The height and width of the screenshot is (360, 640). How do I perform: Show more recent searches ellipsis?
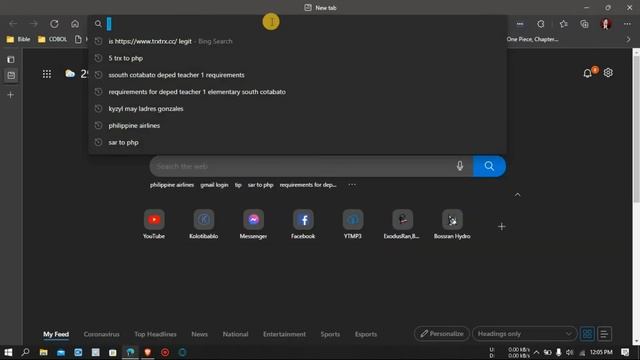coord(352,185)
